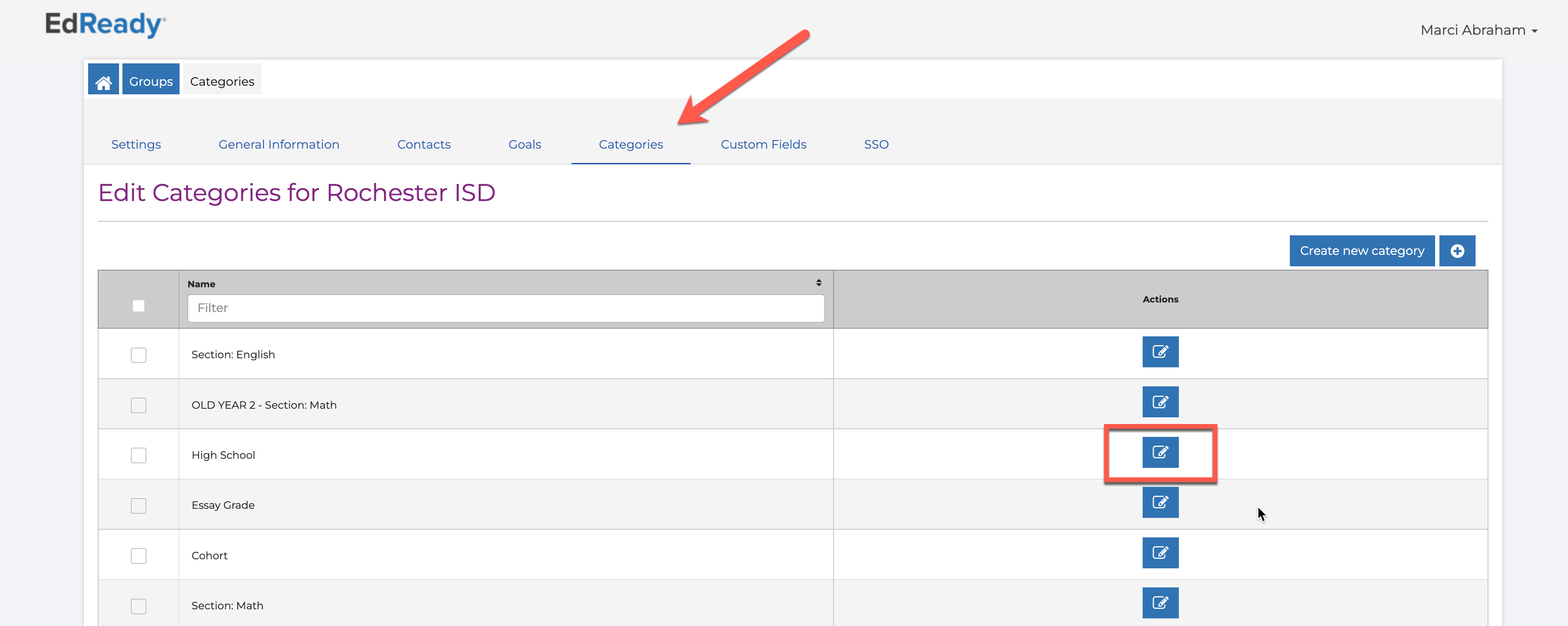Tick the Cohort row checkbox
Viewport: 1568px width, 626px height.
coord(139,556)
